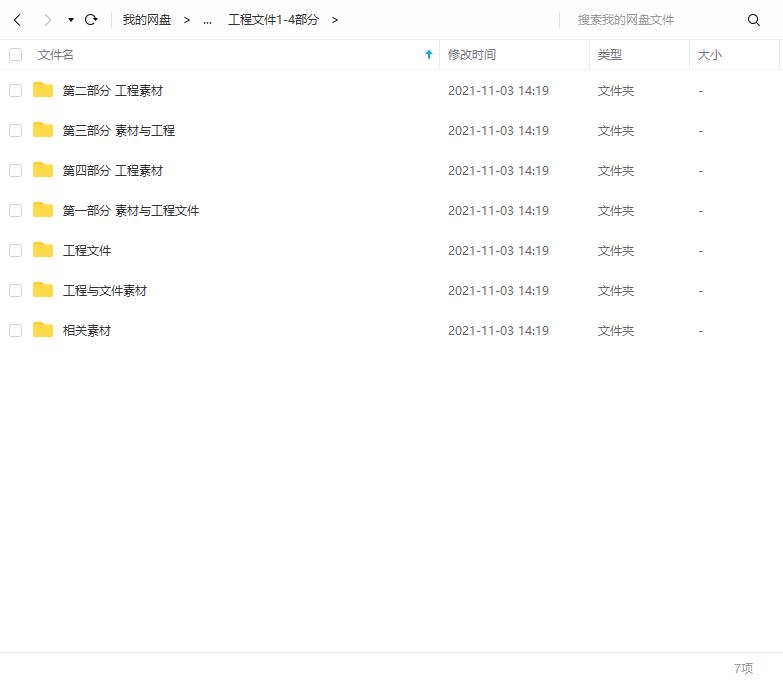Check the box for 相关素材
Screen dimensions: 783x684
15,330
